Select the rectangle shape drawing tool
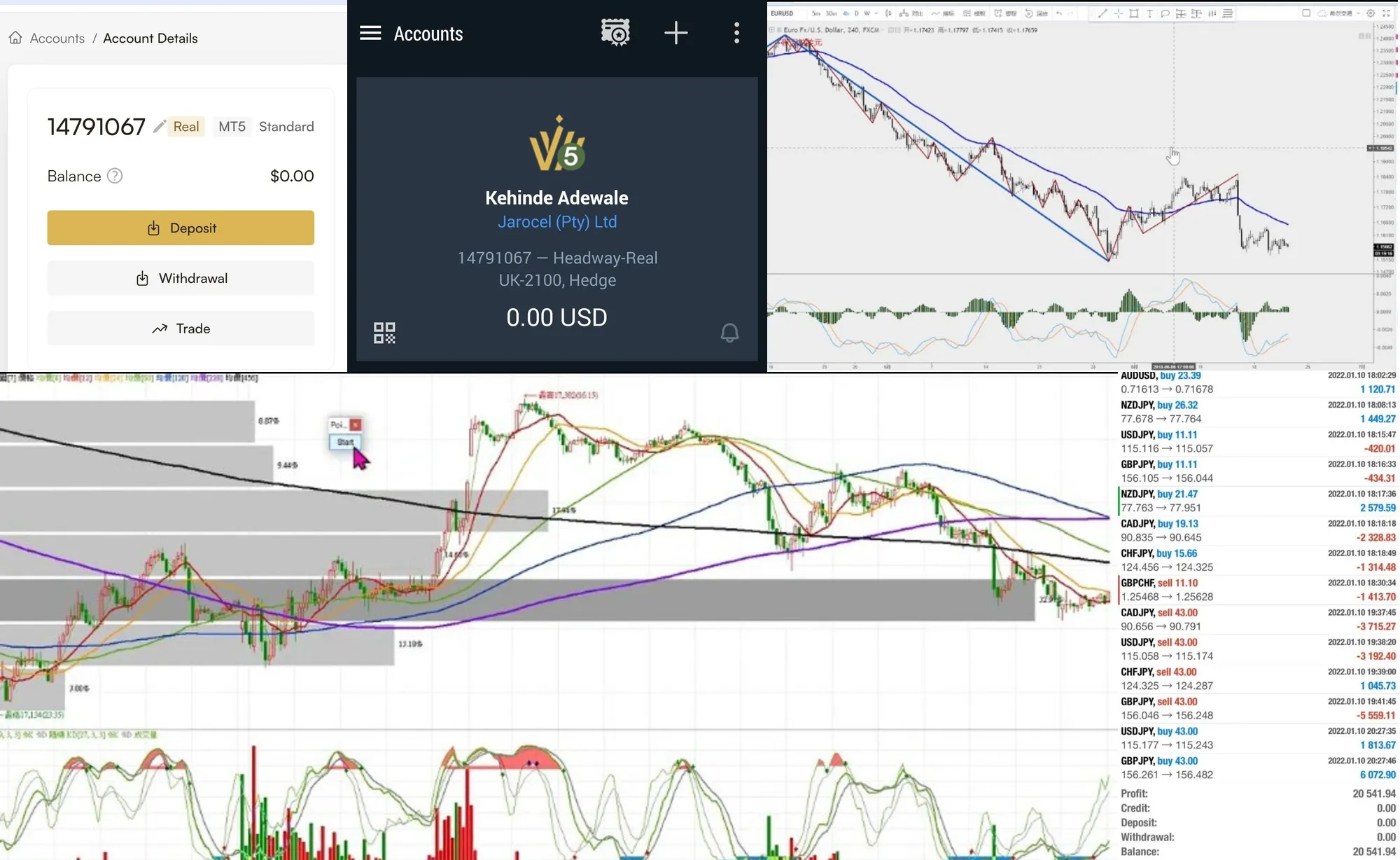This screenshot has width=1400, height=860. click(1133, 13)
